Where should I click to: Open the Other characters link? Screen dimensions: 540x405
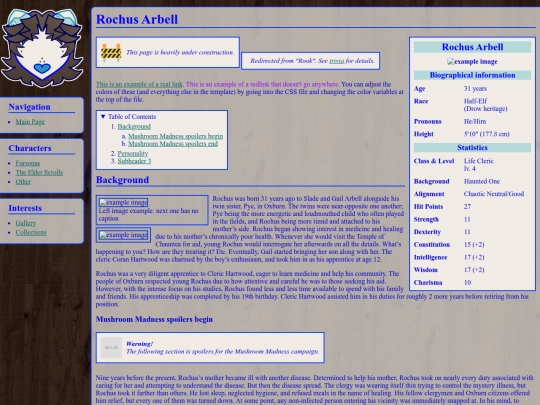[x=23, y=182]
